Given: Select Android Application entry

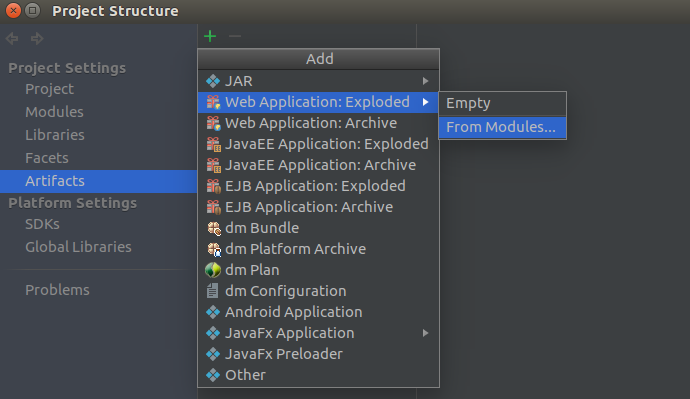Looking at the screenshot, I should click(x=319, y=312).
